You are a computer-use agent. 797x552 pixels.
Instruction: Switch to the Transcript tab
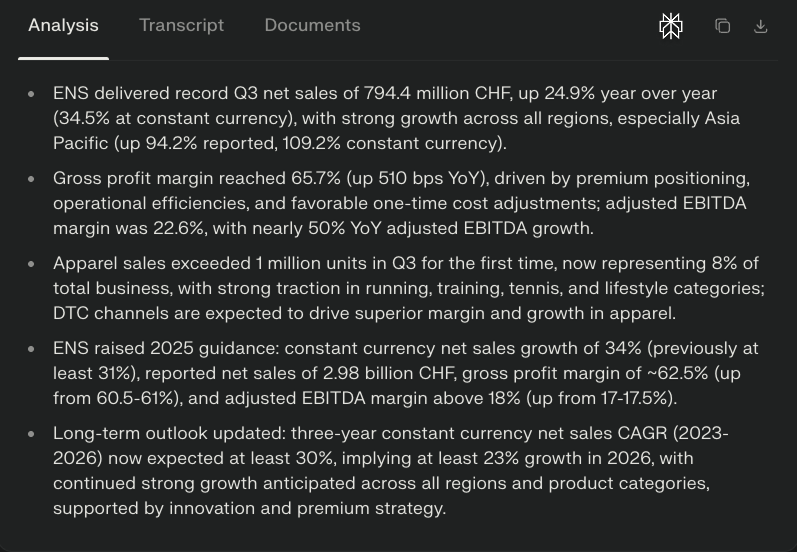pyautogui.click(x=181, y=25)
